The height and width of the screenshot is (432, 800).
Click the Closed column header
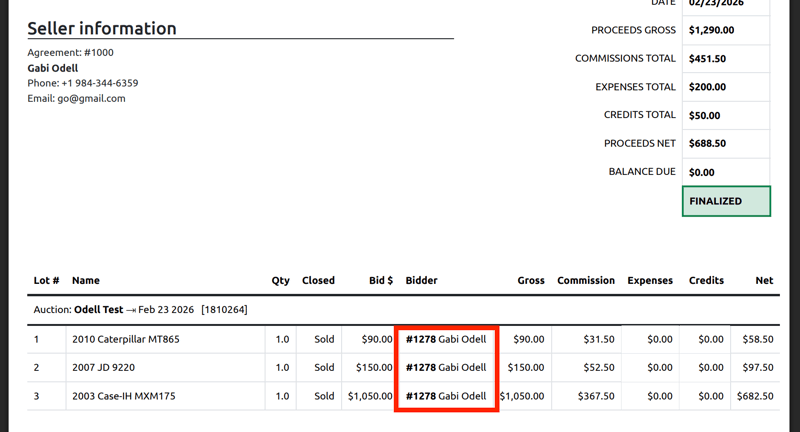pyautogui.click(x=318, y=281)
